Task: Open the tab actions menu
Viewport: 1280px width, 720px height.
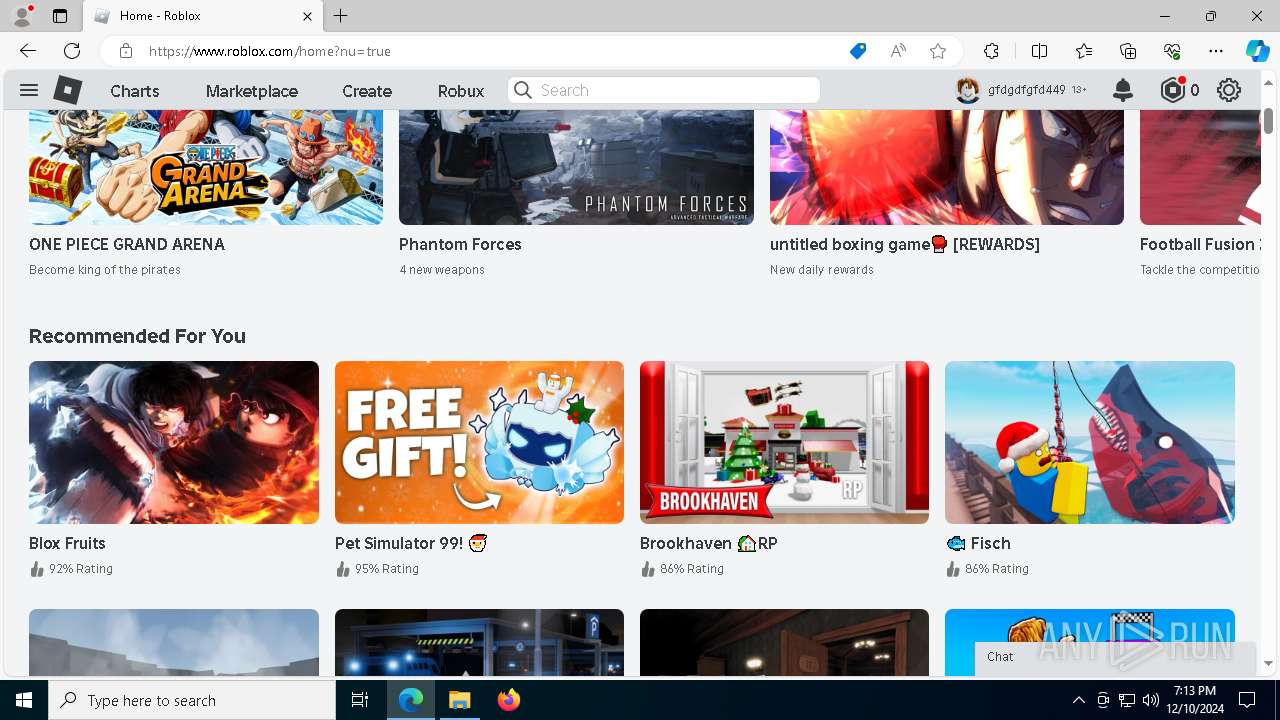Action: coord(60,16)
